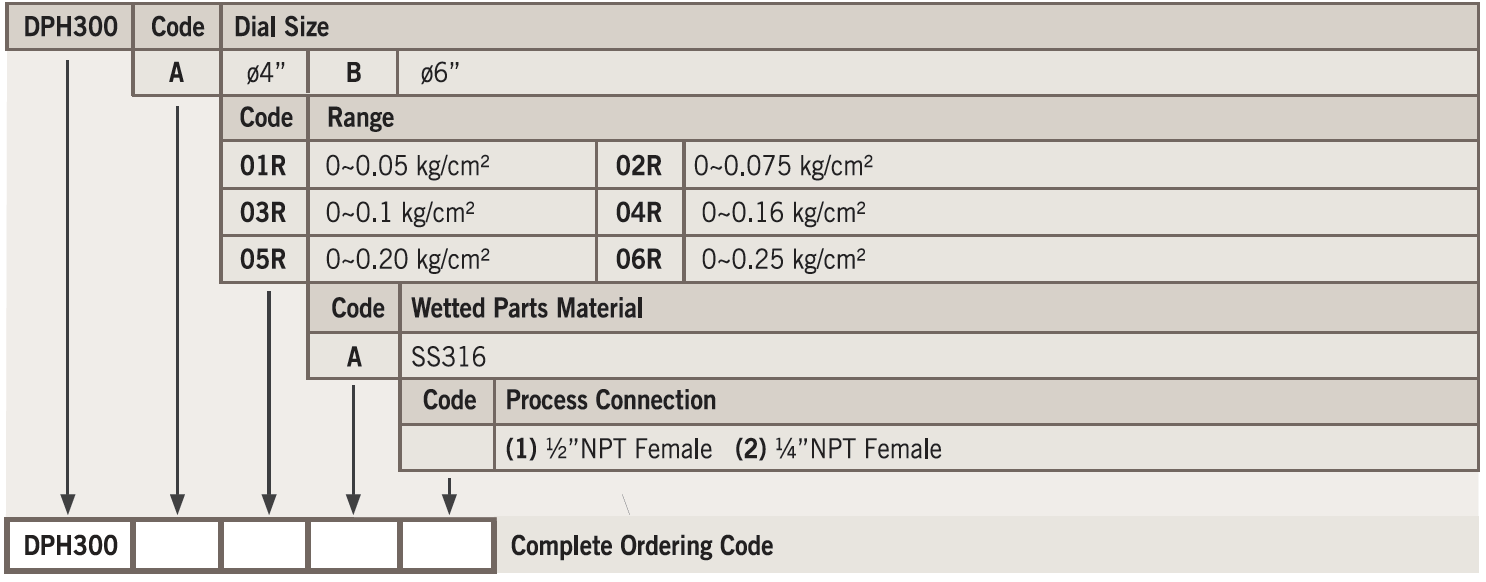Click the ø4" dial size option
1486x582 pixels.
pos(264,74)
